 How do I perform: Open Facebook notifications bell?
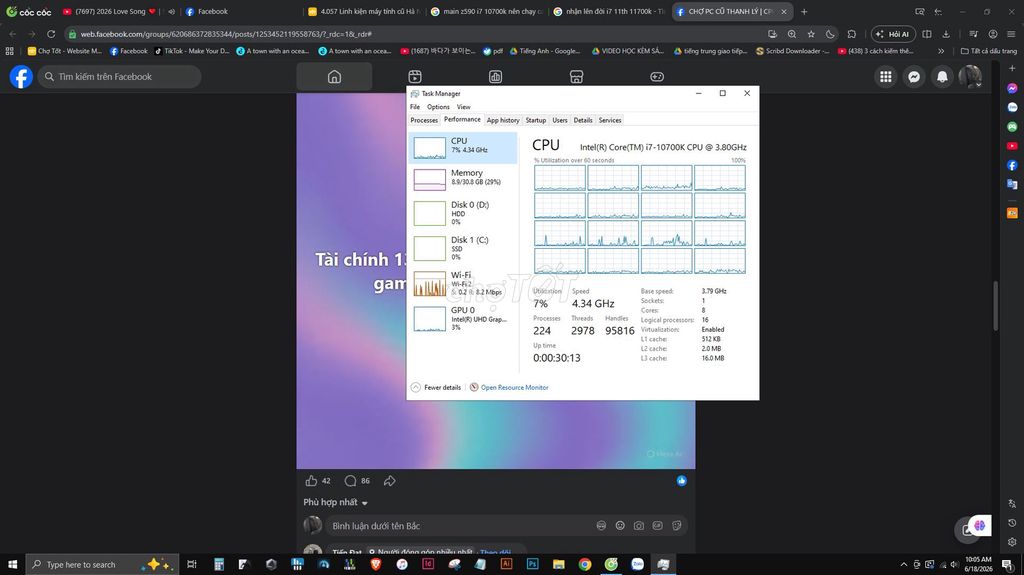coord(942,76)
